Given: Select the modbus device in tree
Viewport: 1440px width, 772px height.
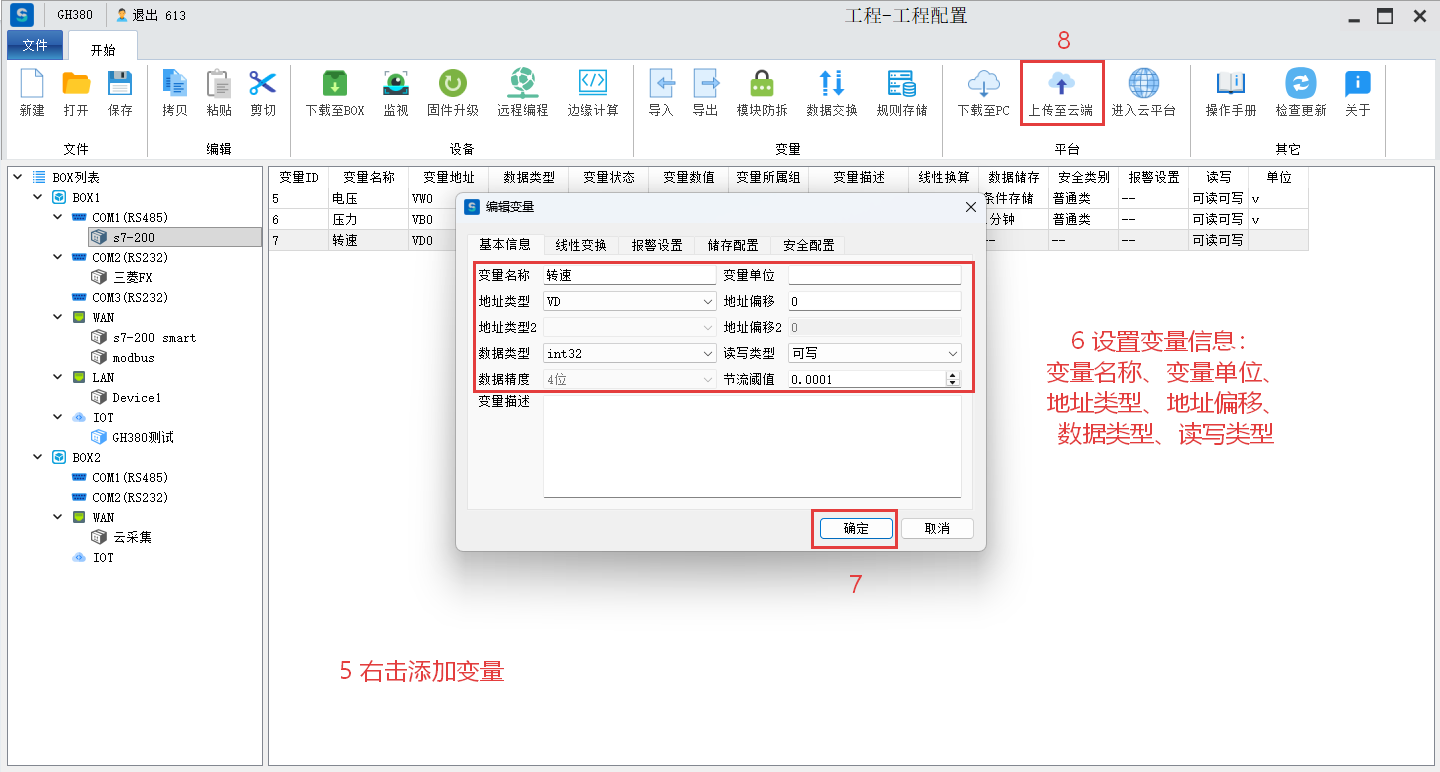Looking at the screenshot, I should pos(123,357).
